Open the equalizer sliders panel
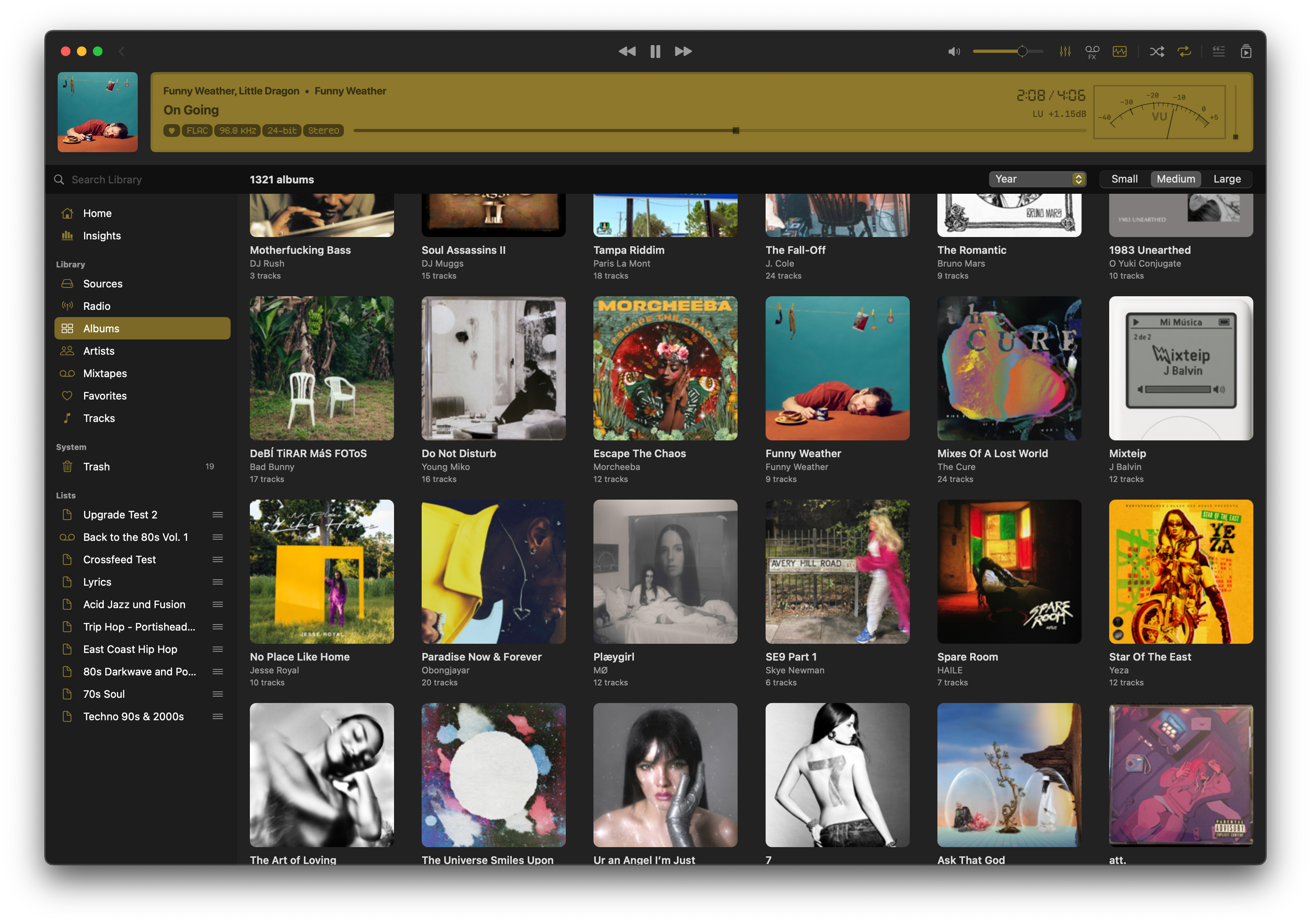 (1065, 51)
